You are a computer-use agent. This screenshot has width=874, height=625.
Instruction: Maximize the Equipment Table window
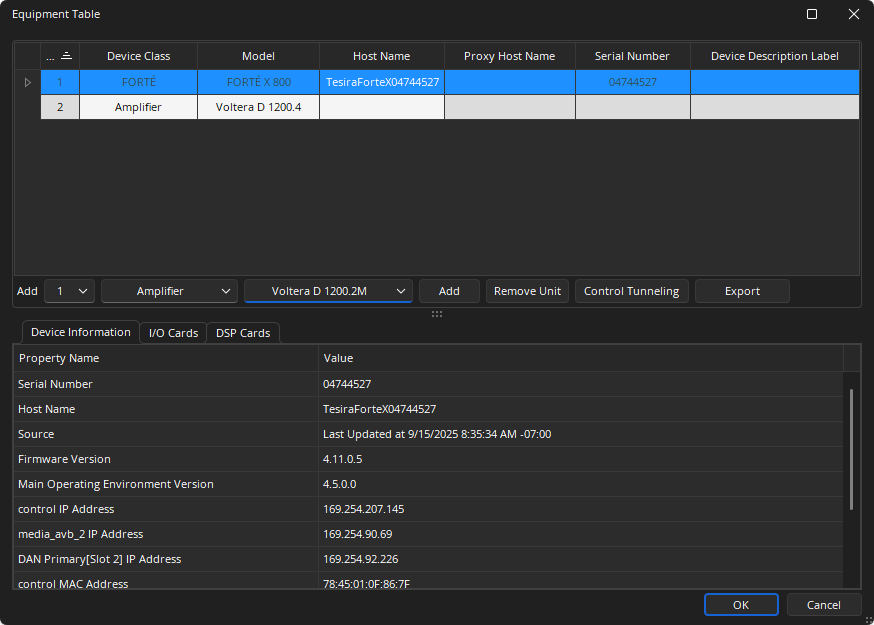812,14
